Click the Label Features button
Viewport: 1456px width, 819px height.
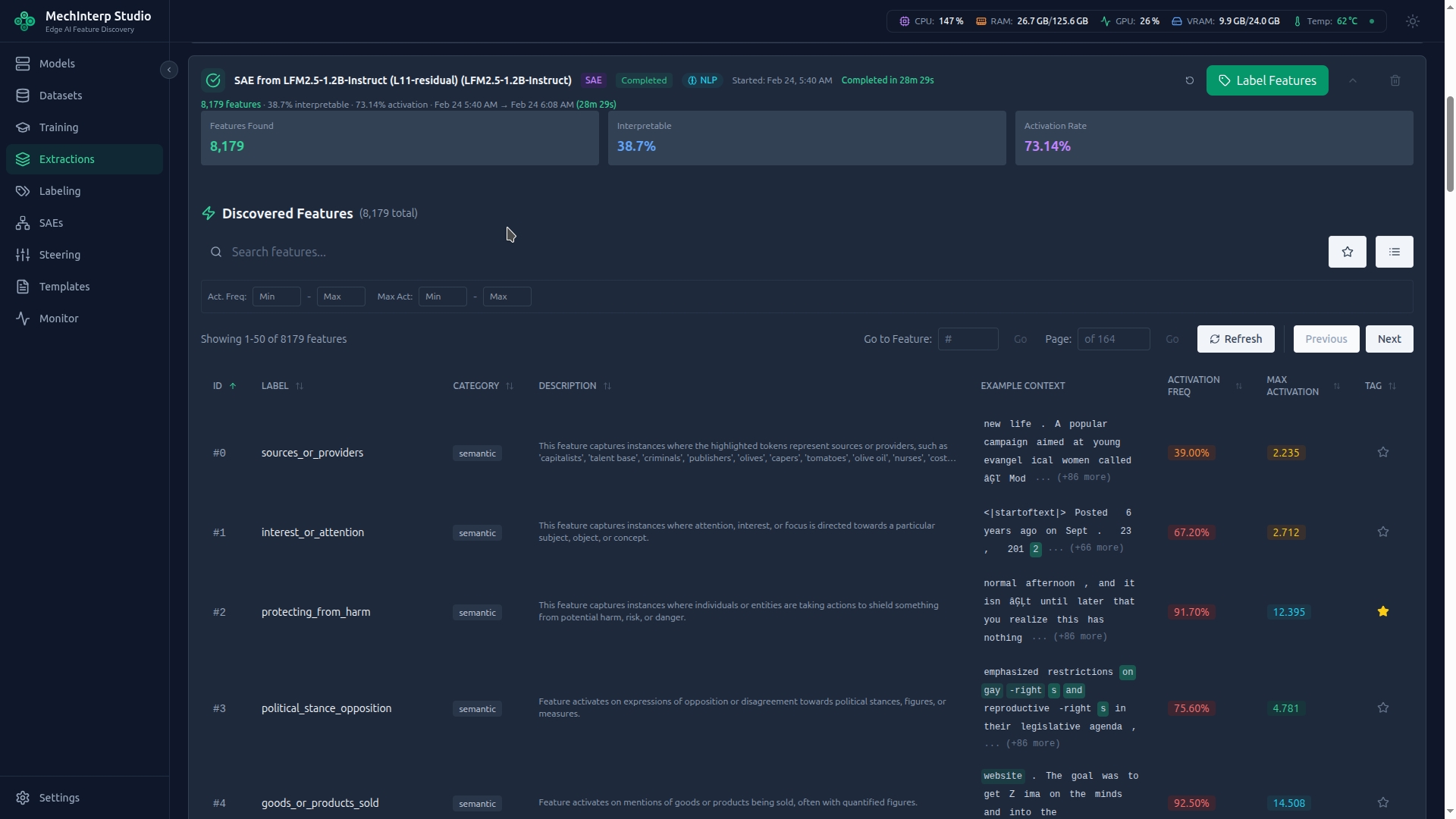click(1267, 80)
